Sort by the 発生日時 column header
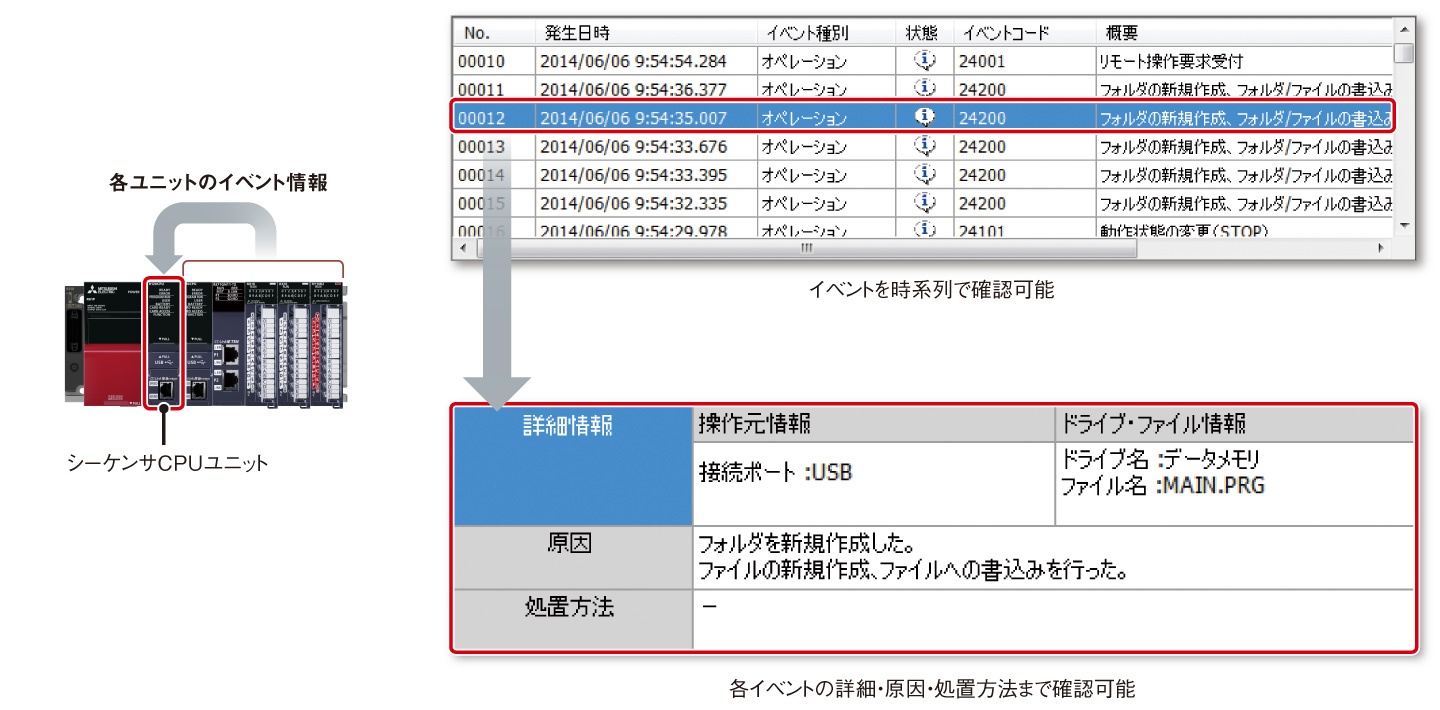The width and height of the screenshot is (1440, 710). [571, 33]
